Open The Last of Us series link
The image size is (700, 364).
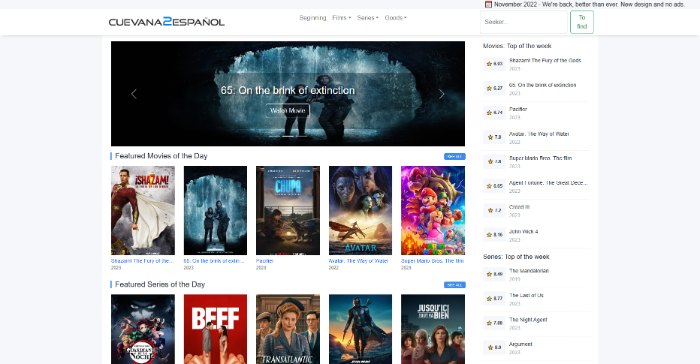(526, 295)
